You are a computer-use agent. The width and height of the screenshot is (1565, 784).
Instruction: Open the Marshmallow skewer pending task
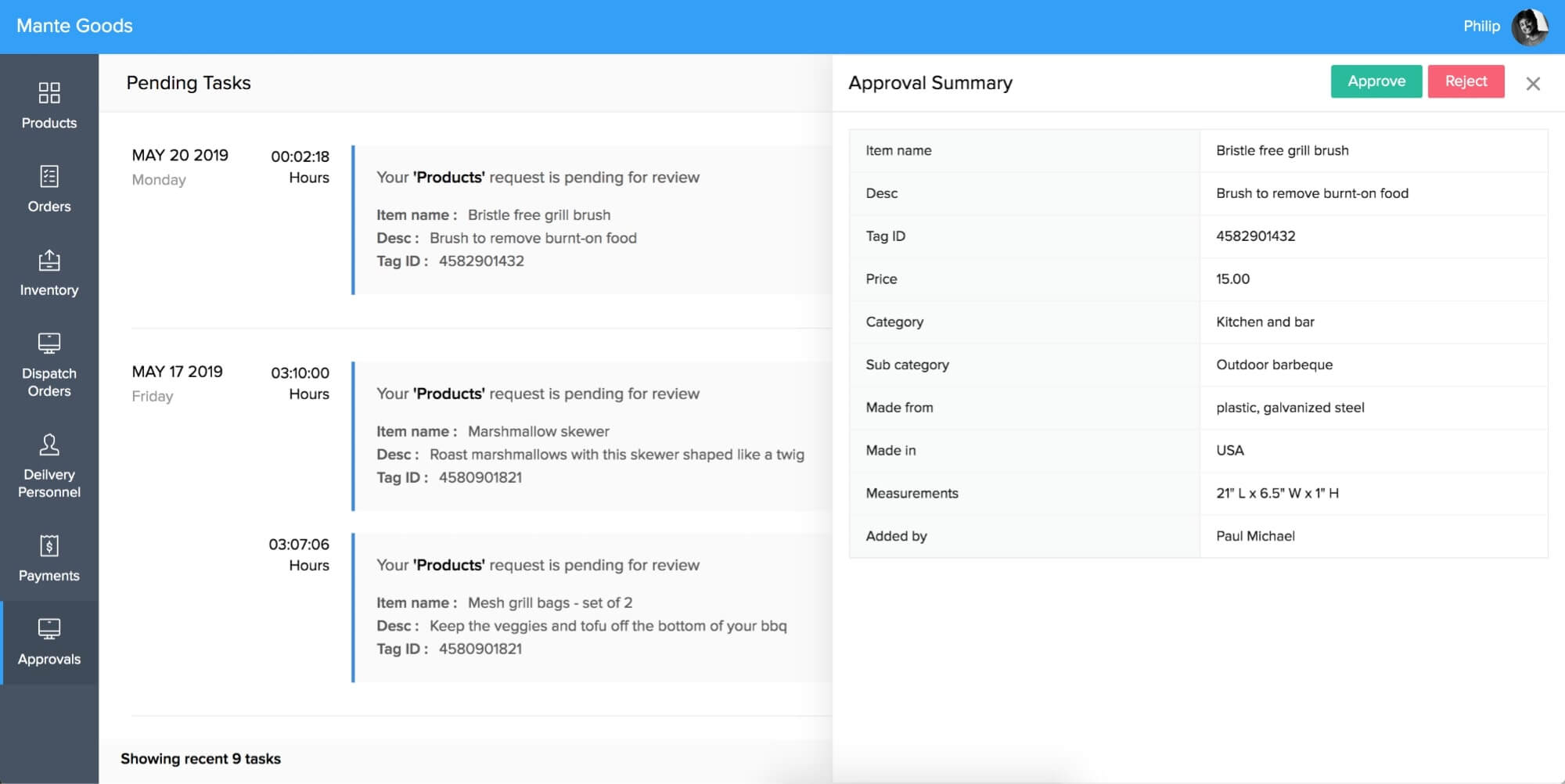pyautogui.click(x=592, y=436)
